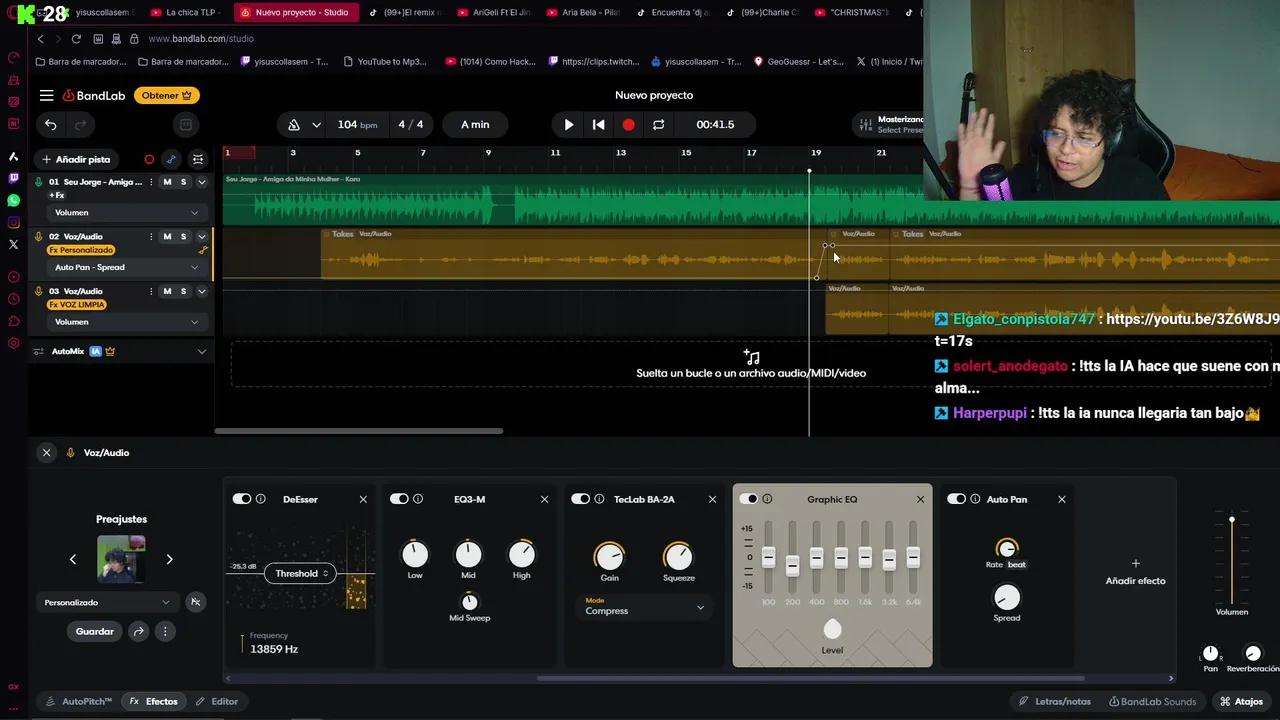Screen dimensions: 1280x720
Task: Click Guardar to save the preset
Action: (95, 631)
